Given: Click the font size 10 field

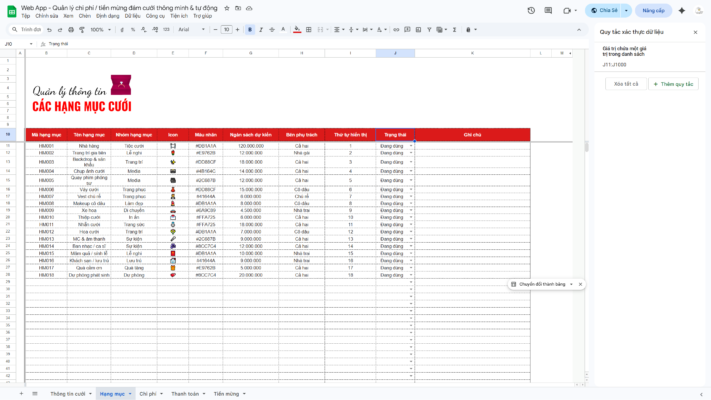Looking at the screenshot, I should tap(226, 29).
